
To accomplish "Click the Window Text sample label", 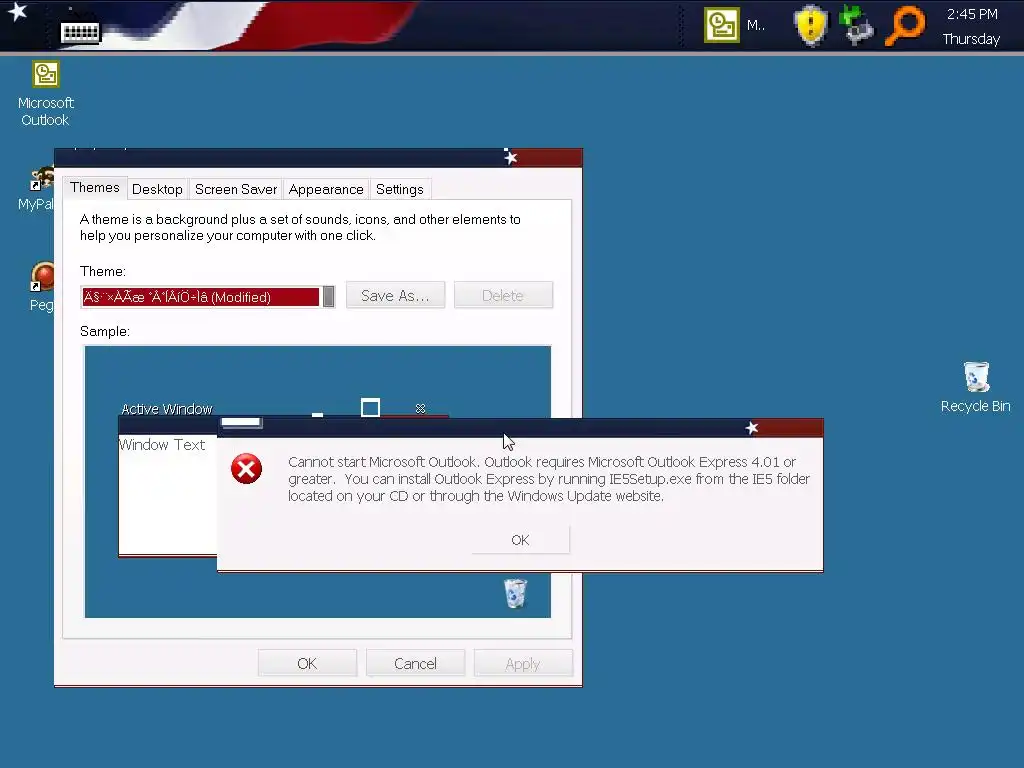I will 162,445.
